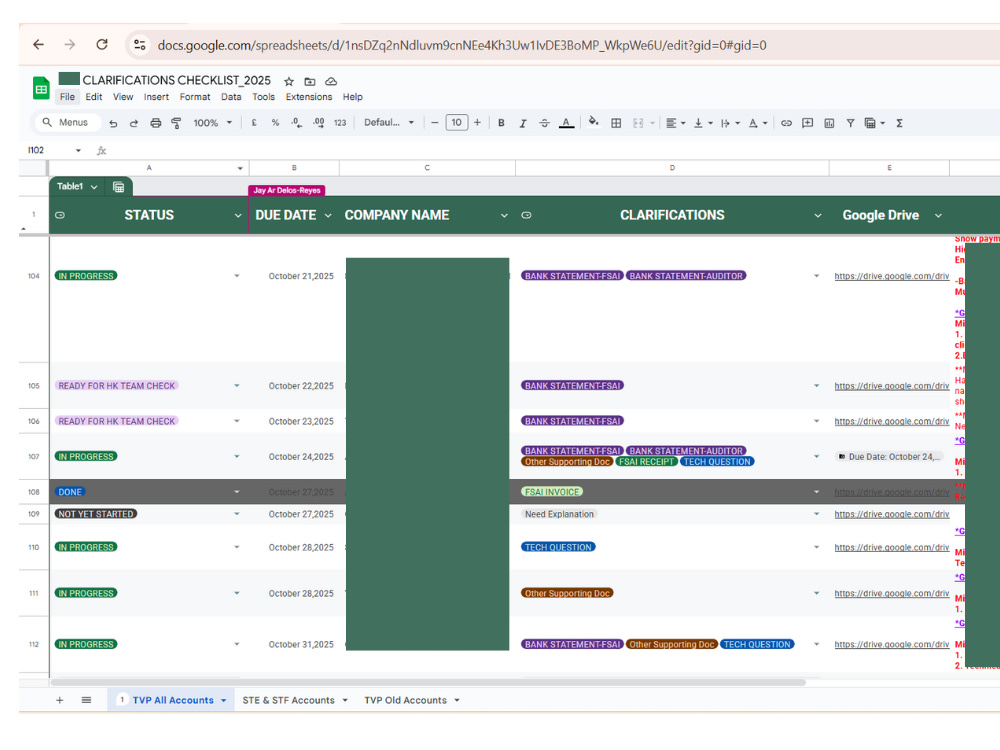Open the Google Drive column dropdown
The width and height of the screenshot is (1000, 750).
pos(938,216)
